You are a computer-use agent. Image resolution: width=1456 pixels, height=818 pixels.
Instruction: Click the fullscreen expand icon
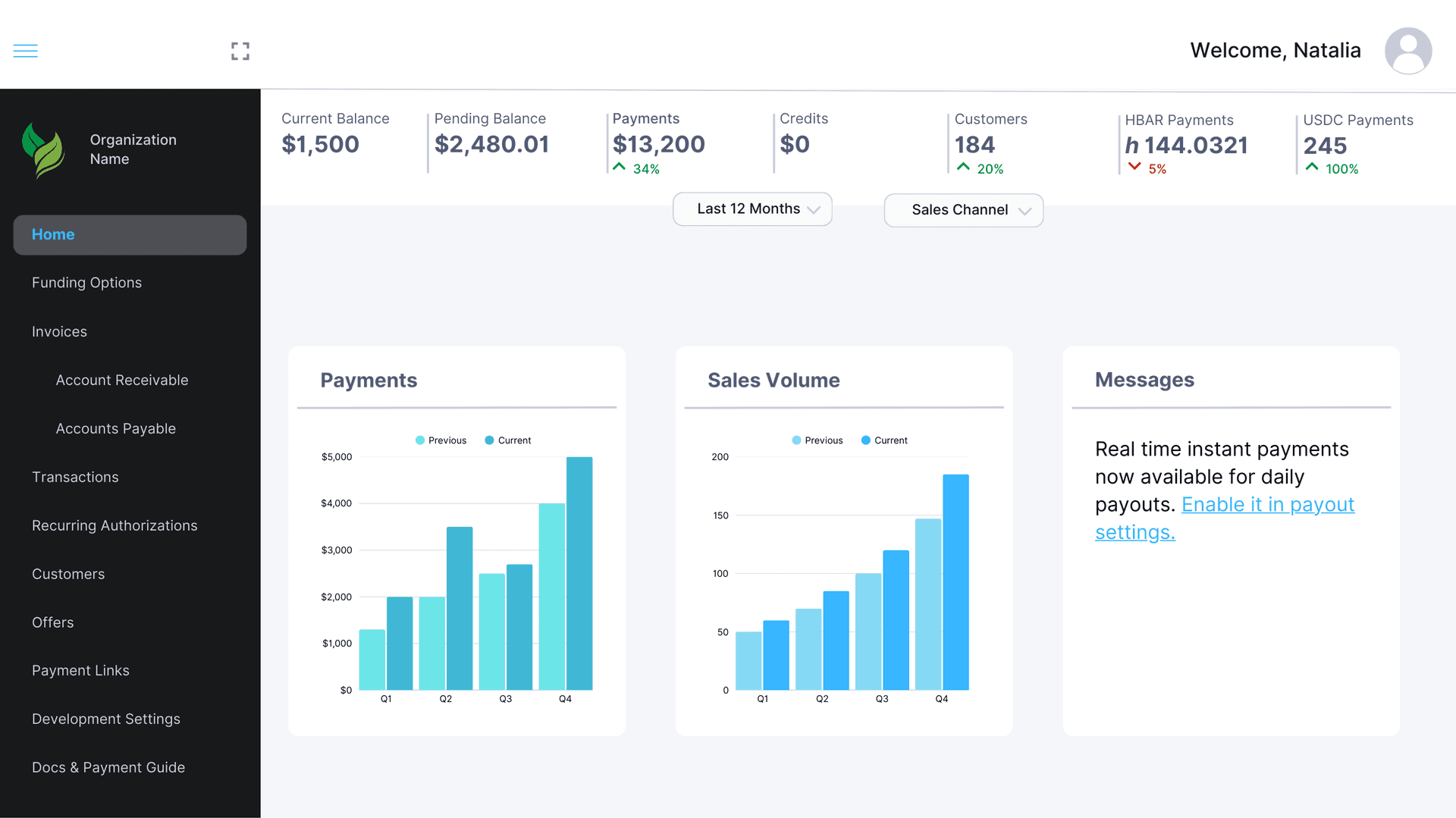(240, 51)
